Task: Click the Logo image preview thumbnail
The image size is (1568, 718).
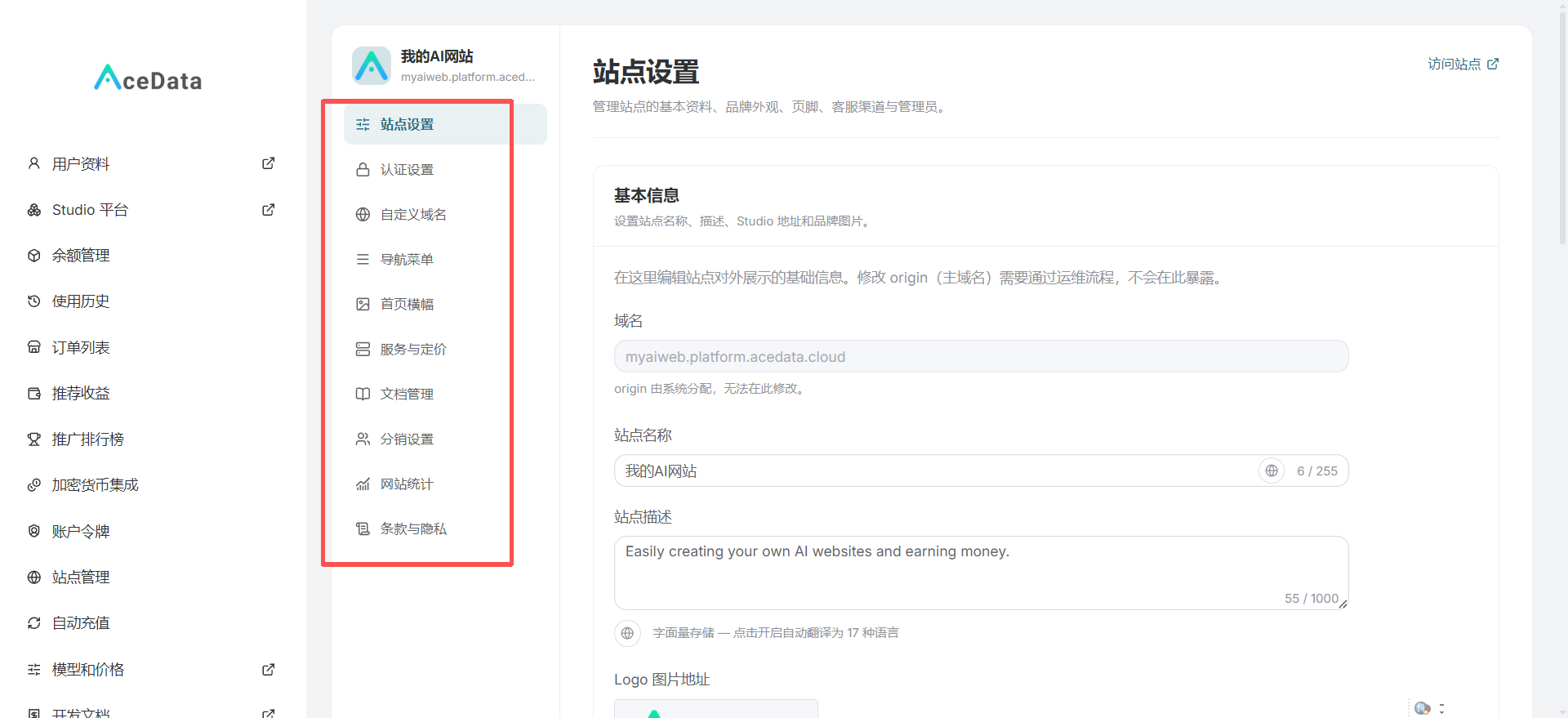Action: 716,708
